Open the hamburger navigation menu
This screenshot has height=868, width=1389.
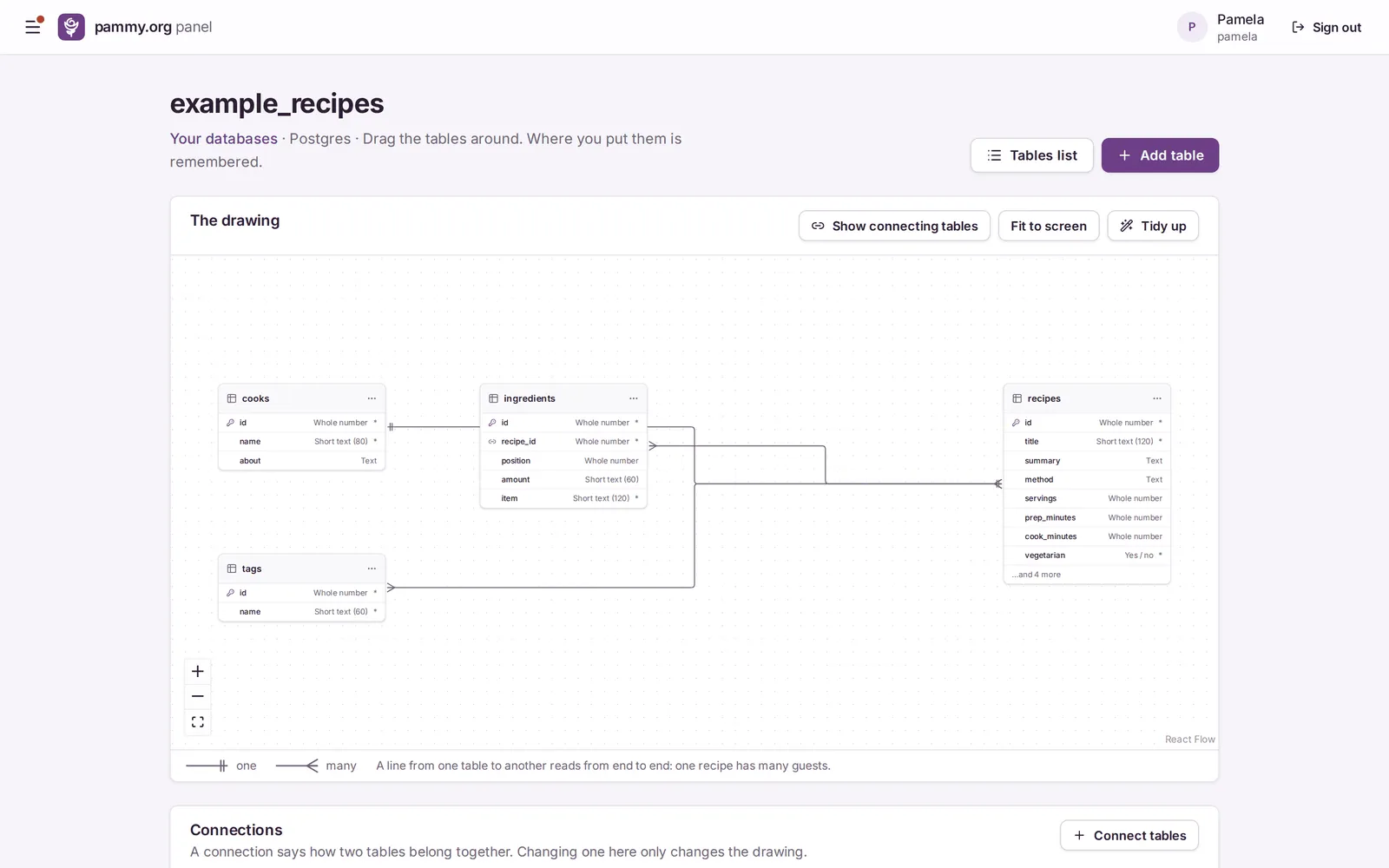tap(33, 27)
